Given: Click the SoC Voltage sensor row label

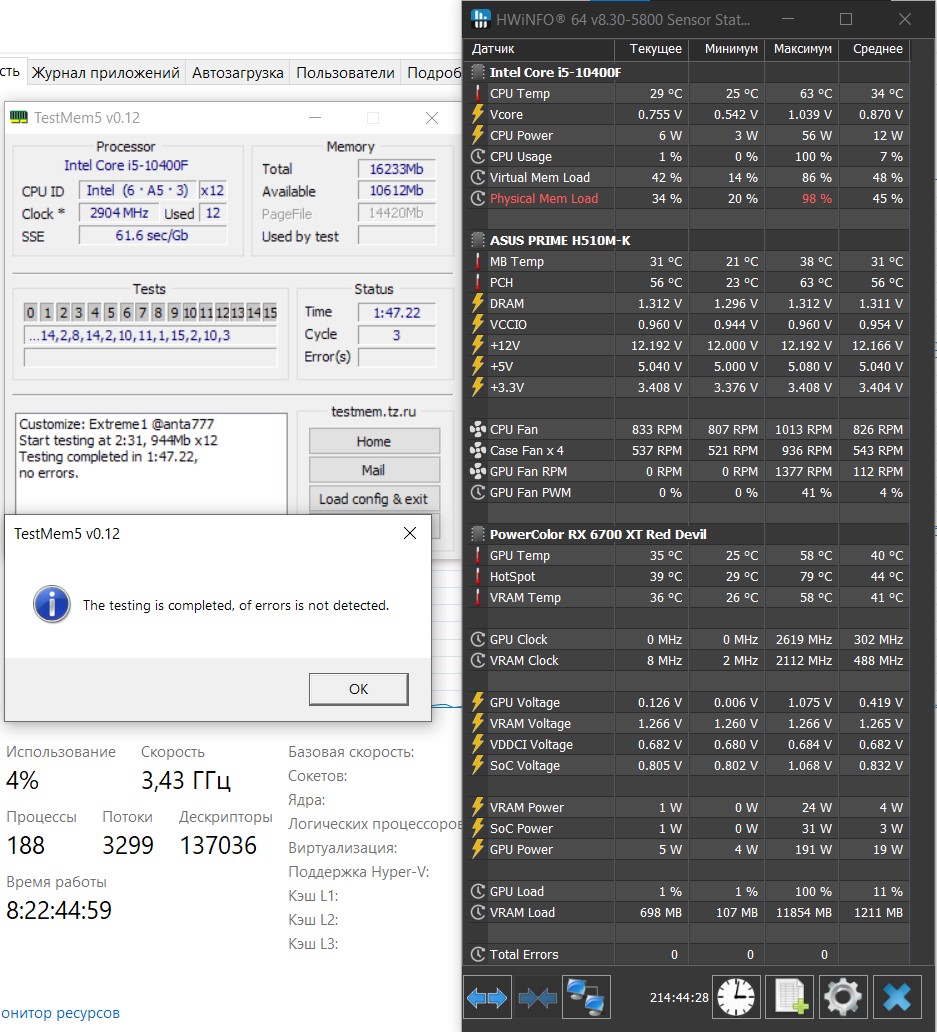Looking at the screenshot, I should 524,765.
